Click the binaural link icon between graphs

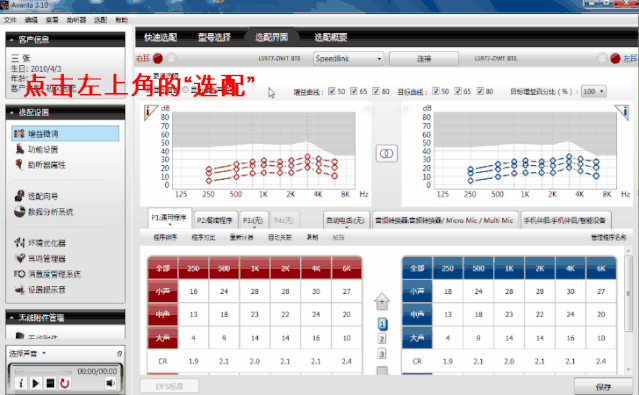tap(386, 153)
